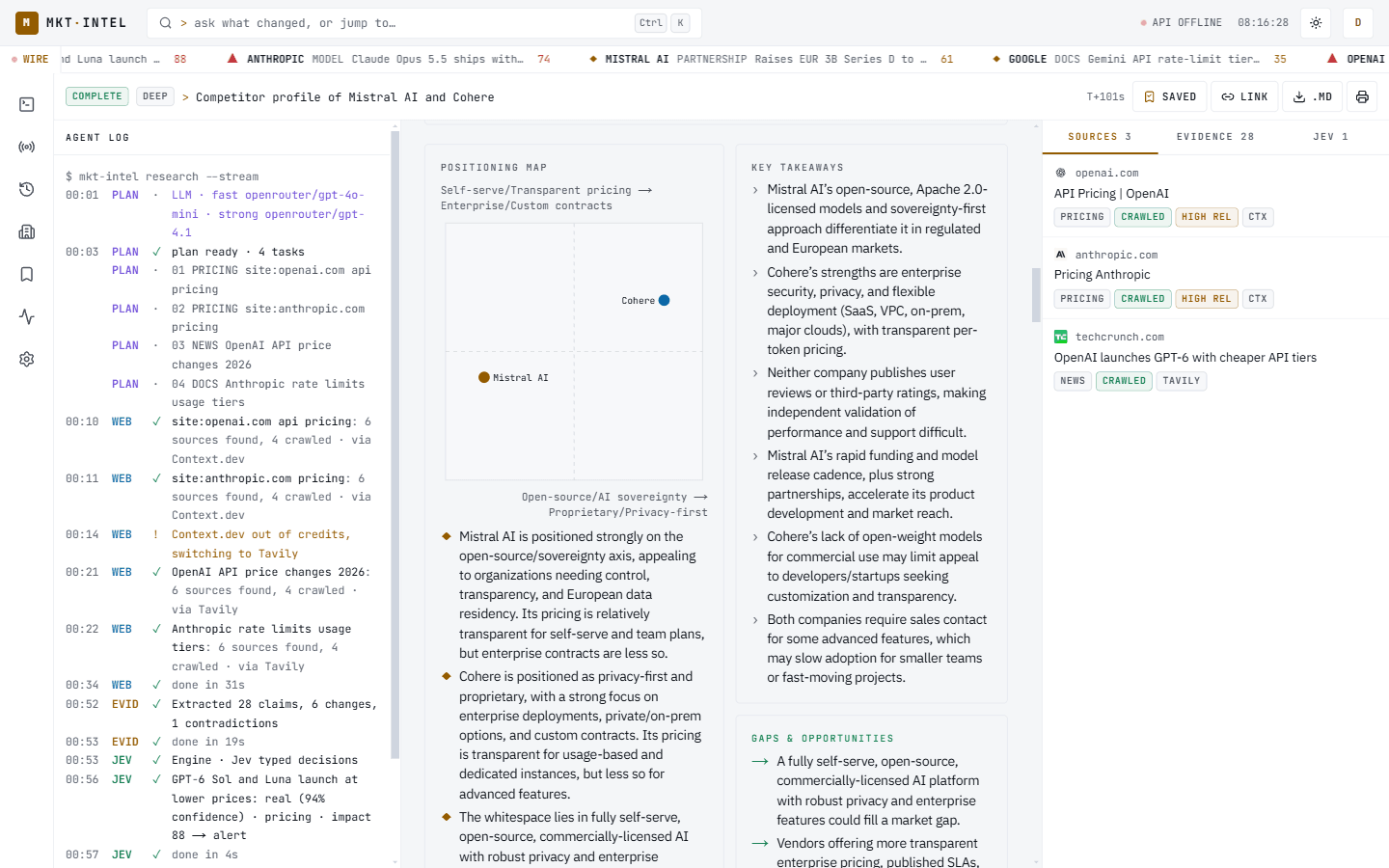Click the report pane scrollbar thumb

(1036, 294)
